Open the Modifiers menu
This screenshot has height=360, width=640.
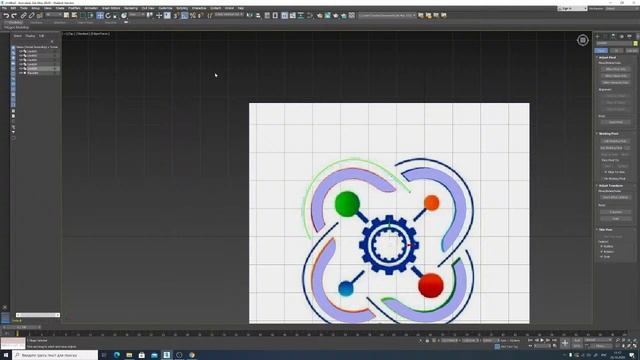point(74,8)
